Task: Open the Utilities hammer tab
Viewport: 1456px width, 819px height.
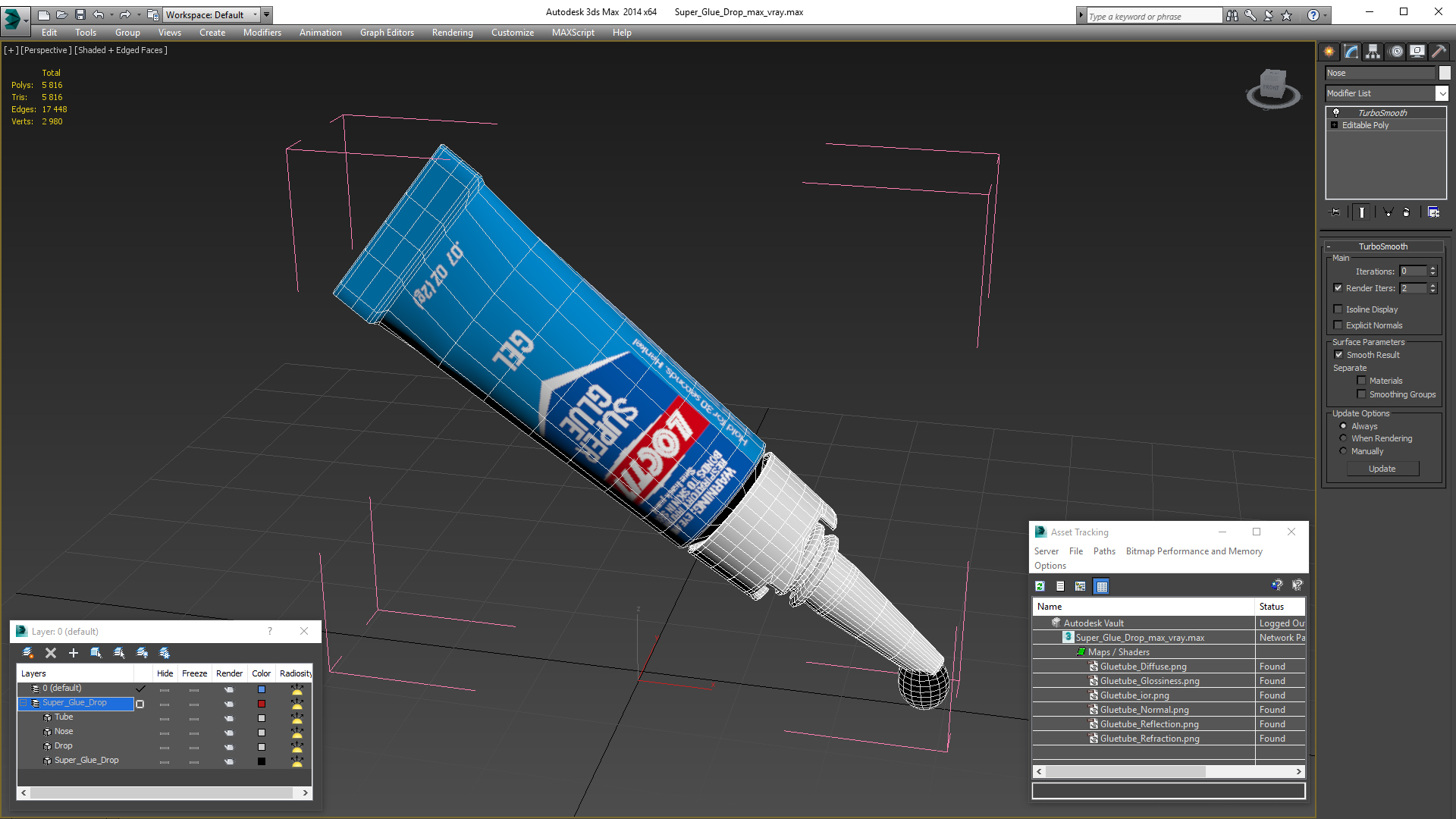Action: pyautogui.click(x=1439, y=52)
